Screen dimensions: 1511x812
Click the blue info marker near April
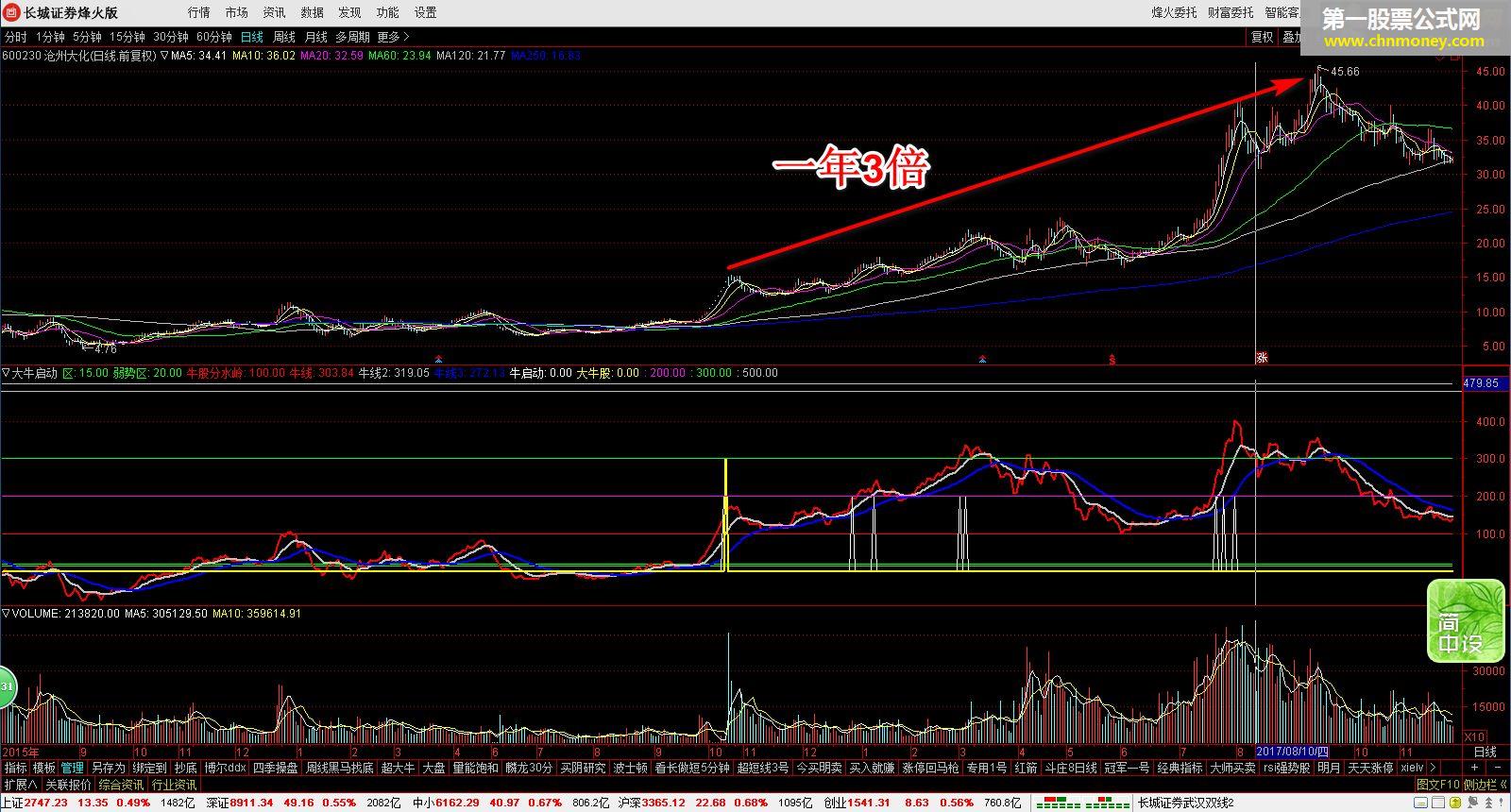coord(437,359)
